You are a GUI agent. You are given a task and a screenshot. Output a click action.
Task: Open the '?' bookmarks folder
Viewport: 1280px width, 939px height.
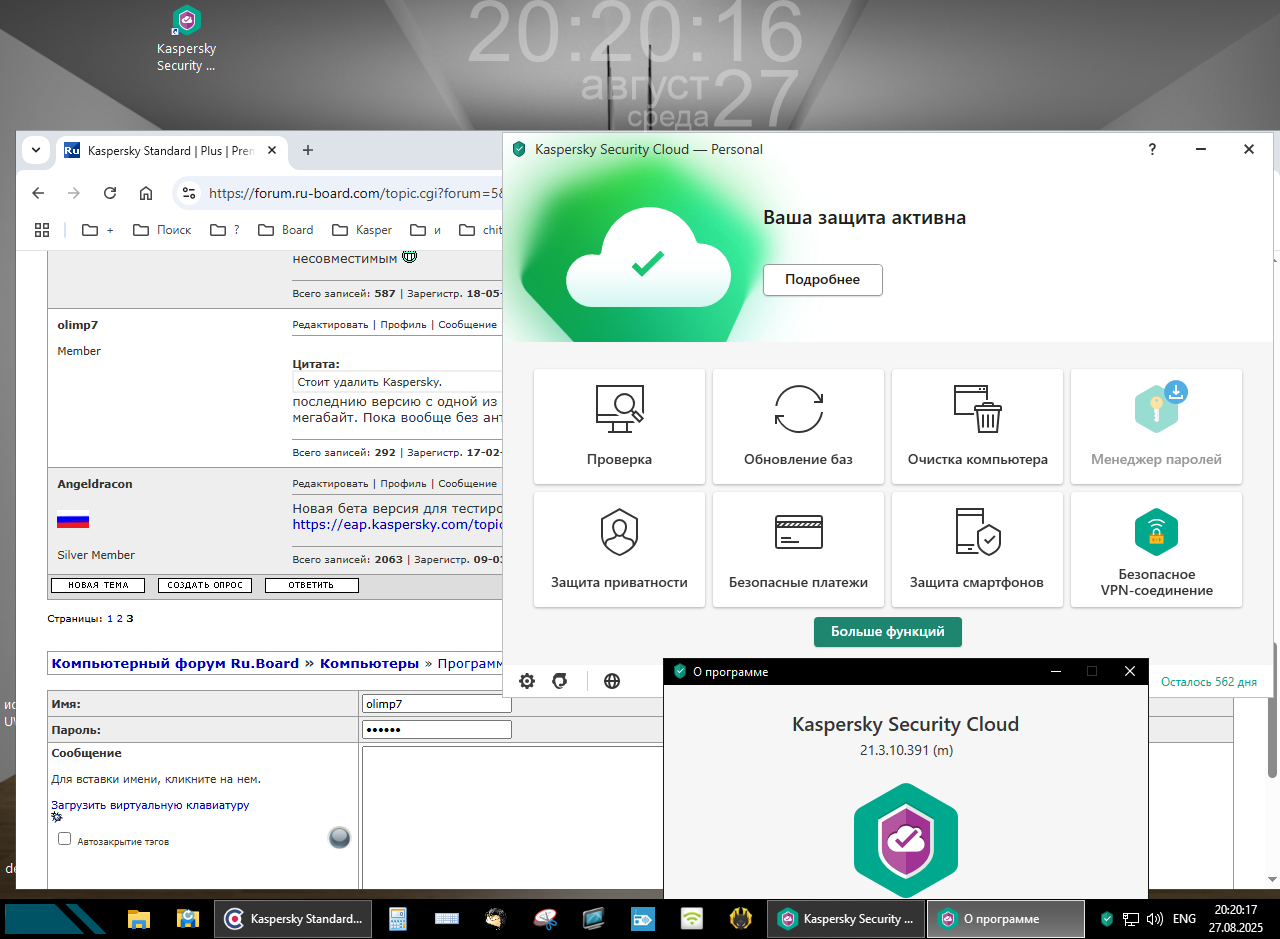click(x=225, y=230)
